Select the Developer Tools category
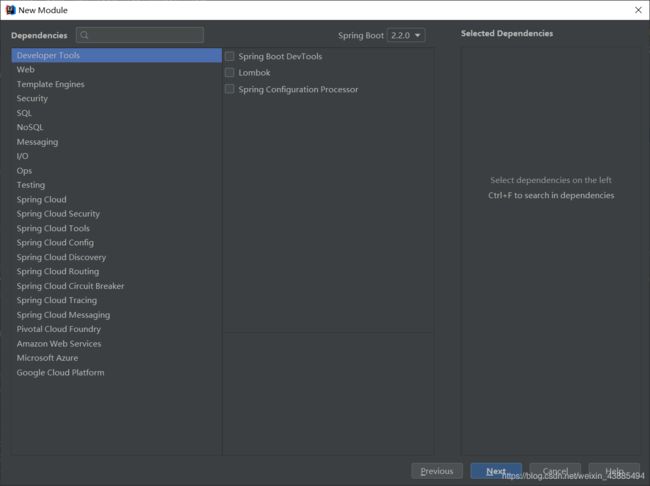This screenshot has width=650, height=486. [x=116, y=55]
